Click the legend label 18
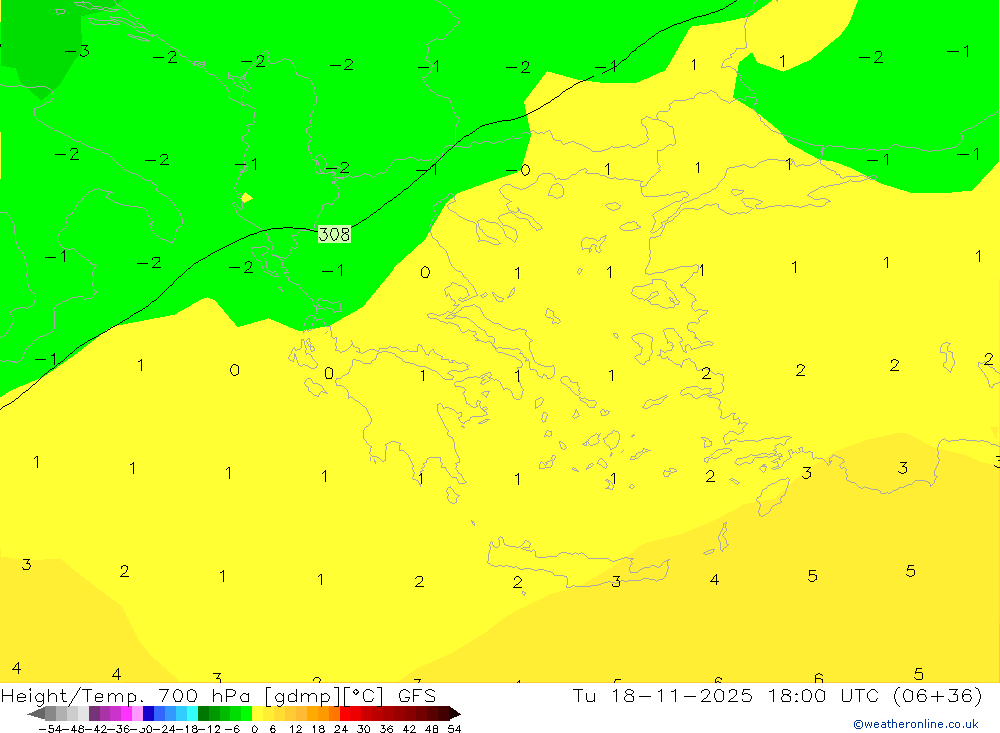Screen dimensions: 1000x733 coord(318,729)
